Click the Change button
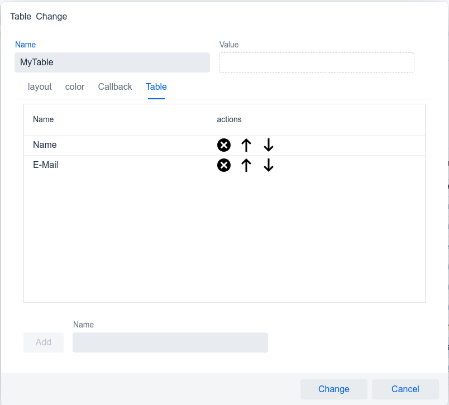Screen dimensions: 449x405 click(334, 389)
